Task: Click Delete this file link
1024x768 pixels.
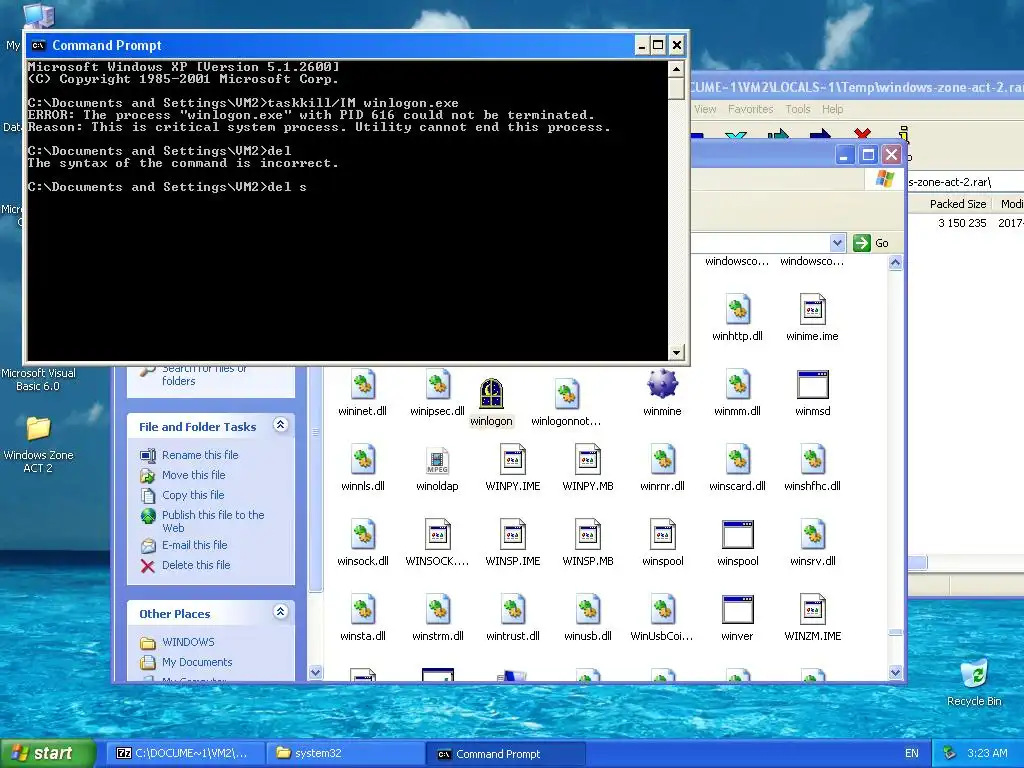Action: [196, 565]
